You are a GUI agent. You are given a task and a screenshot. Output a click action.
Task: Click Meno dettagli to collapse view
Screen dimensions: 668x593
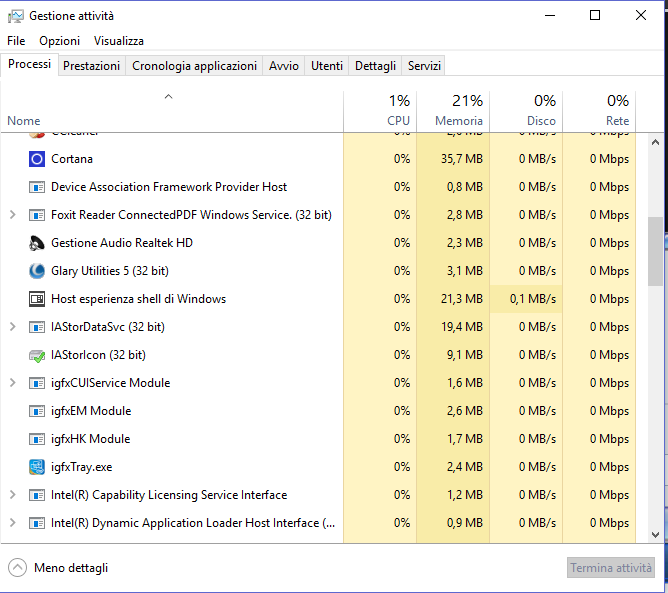click(x=71, y=568)
